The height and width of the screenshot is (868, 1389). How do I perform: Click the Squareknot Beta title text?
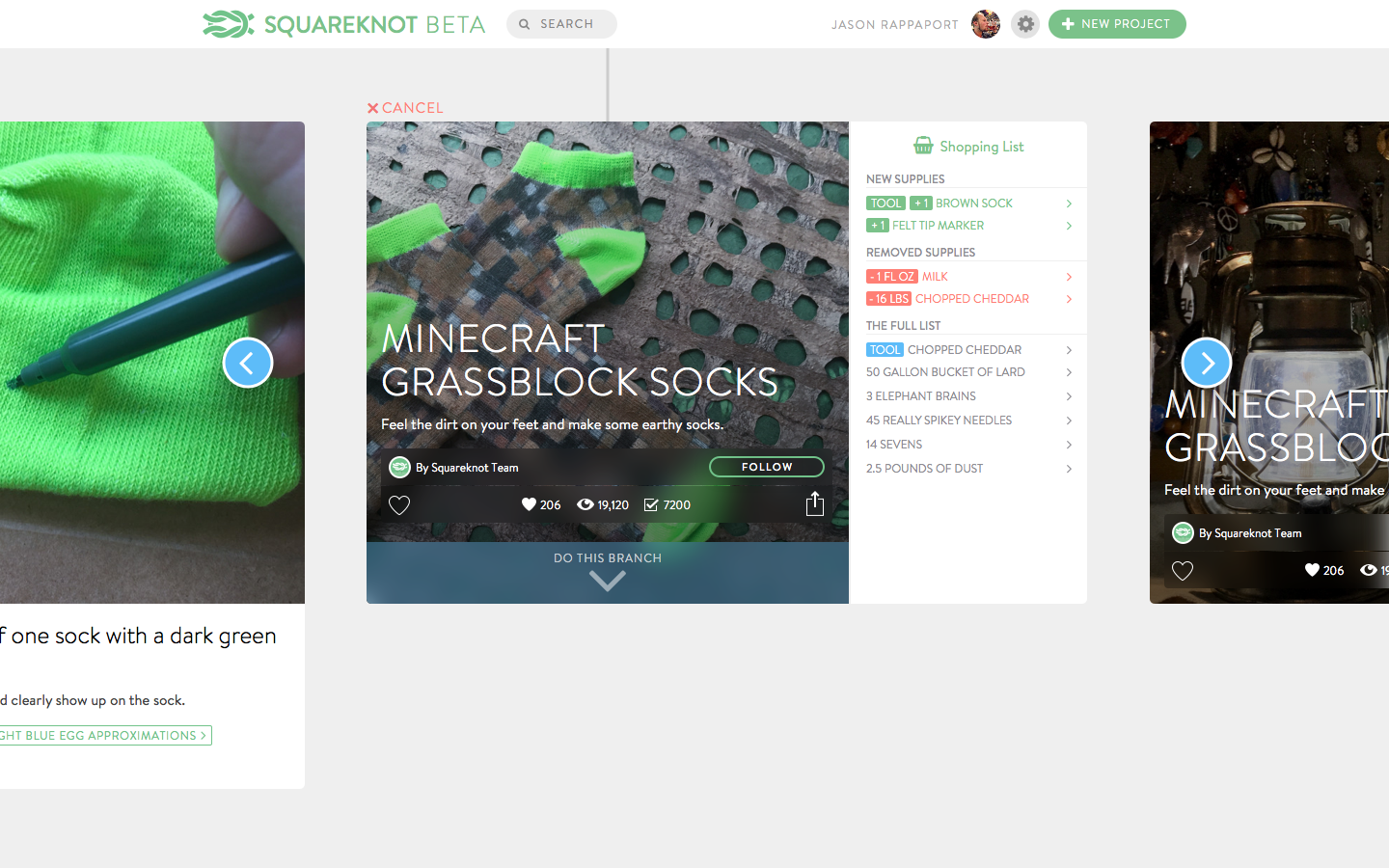375,25
